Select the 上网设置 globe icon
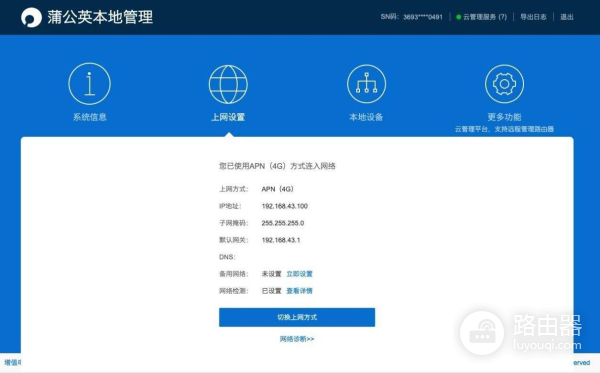The image size is (600, 373). [228, 84]
